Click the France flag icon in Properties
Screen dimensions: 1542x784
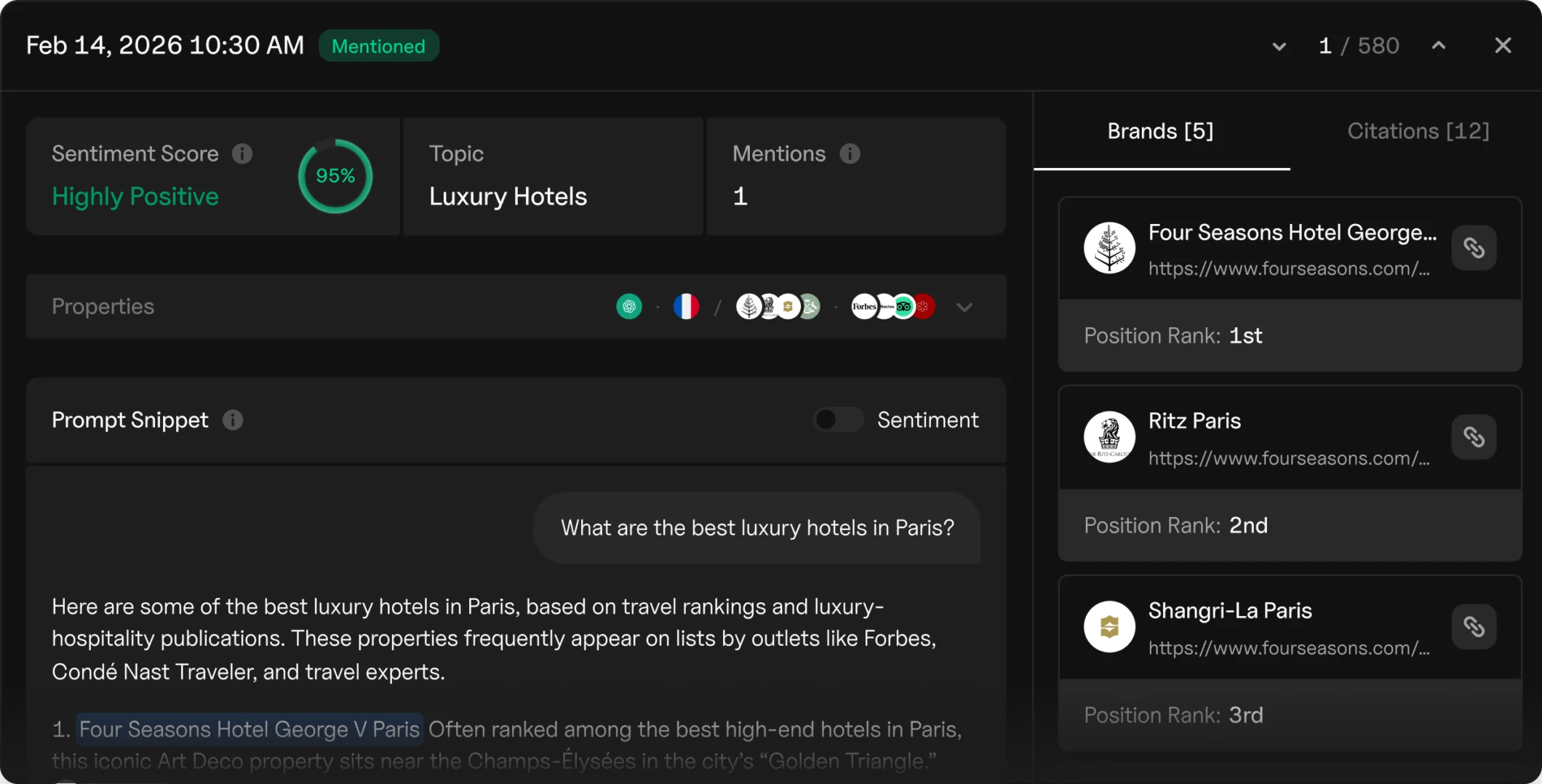(686, 307)
